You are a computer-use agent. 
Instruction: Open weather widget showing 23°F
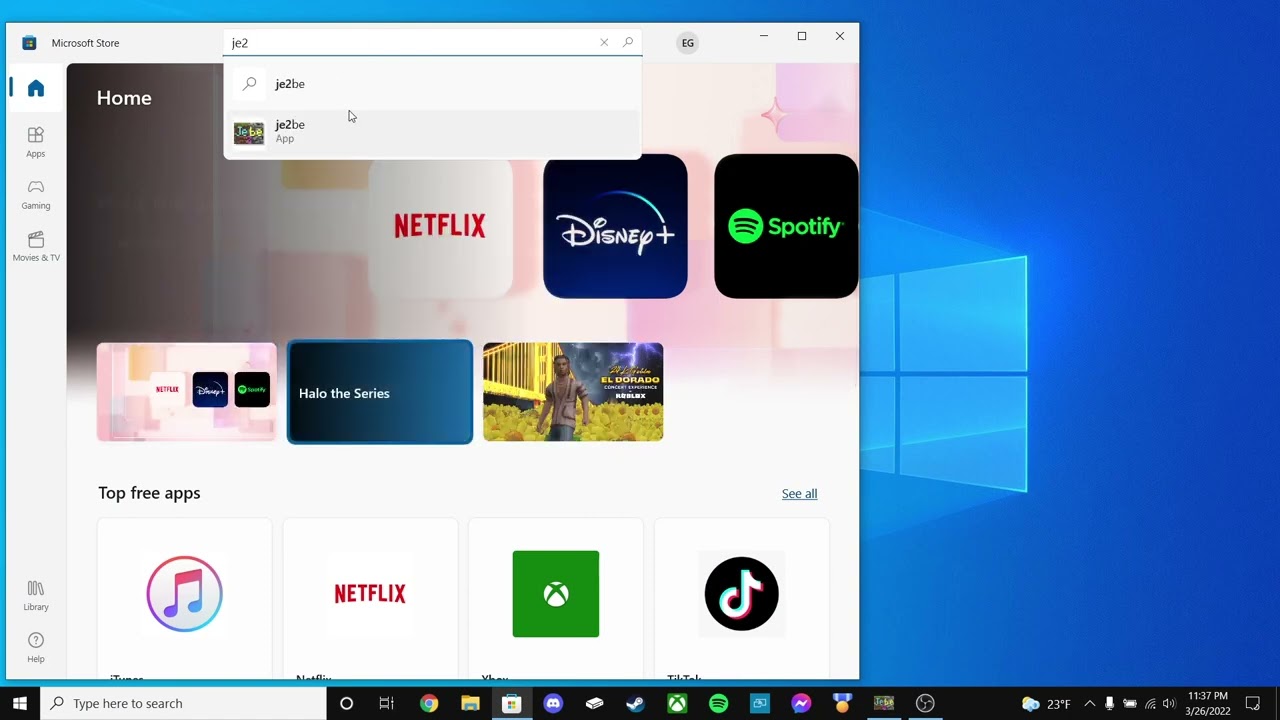coord(1046,704)
